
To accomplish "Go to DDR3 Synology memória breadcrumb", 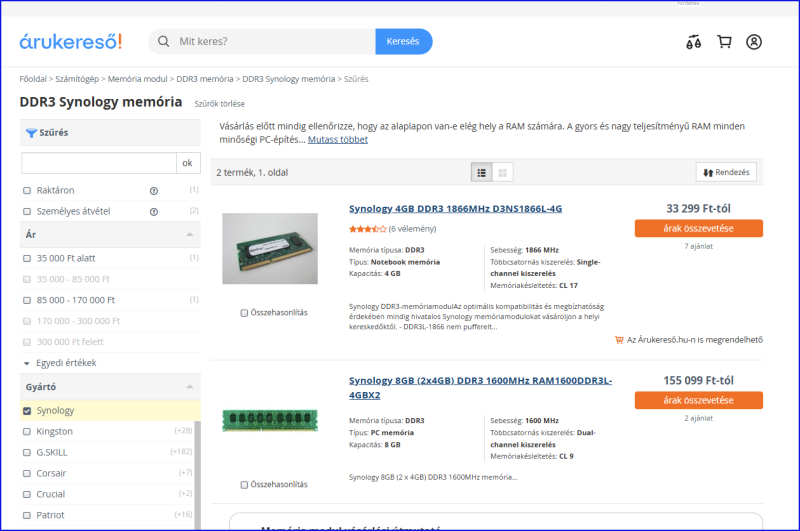I will click(289, 79).
